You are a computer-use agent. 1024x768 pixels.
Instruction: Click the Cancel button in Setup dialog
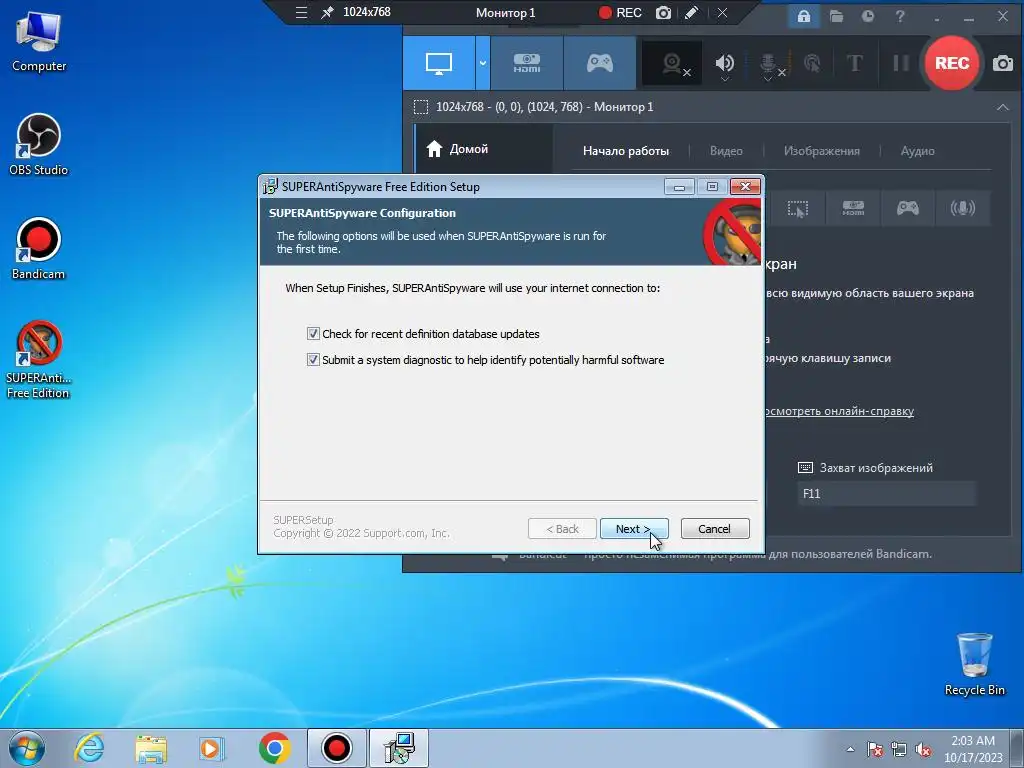tap(714, 529)
